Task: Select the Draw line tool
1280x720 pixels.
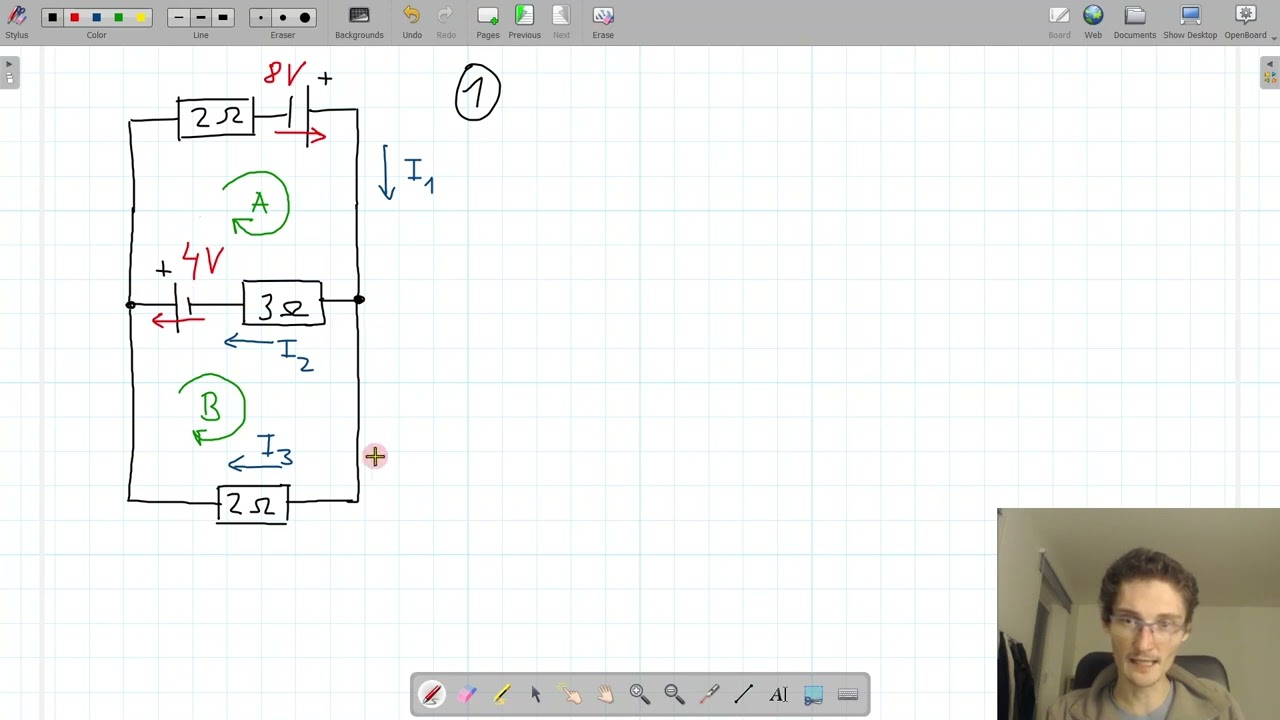Action: (x=743, y=694)
